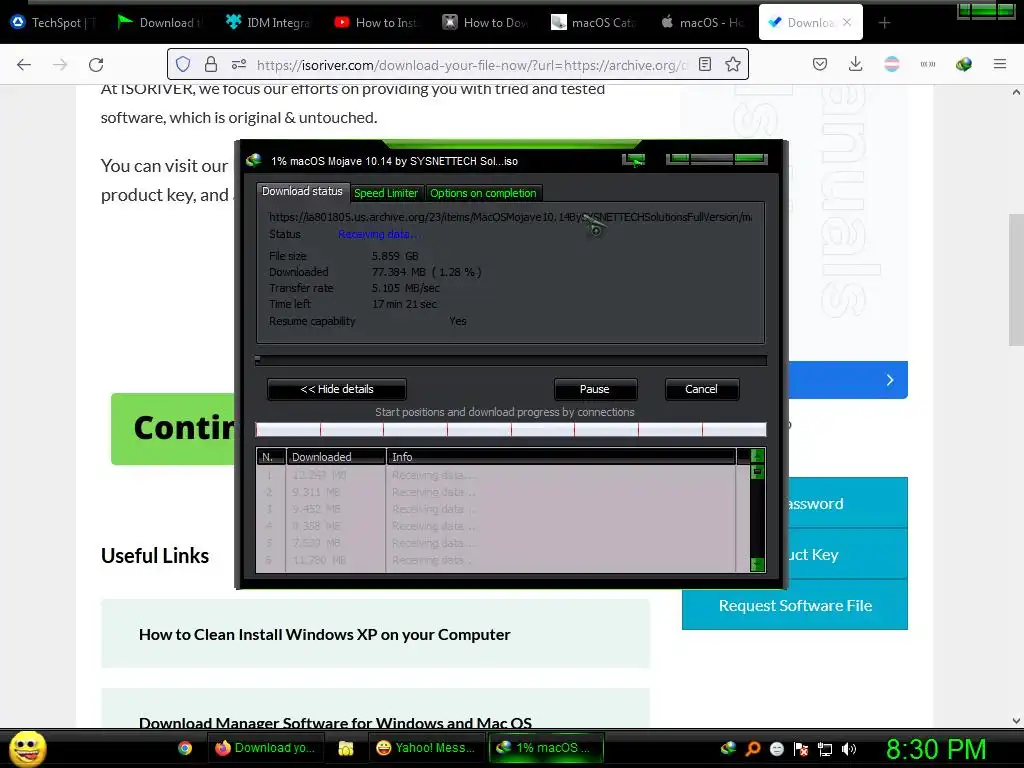
Task: Close the active Downloa tab
Action: (x=847, y=22)
